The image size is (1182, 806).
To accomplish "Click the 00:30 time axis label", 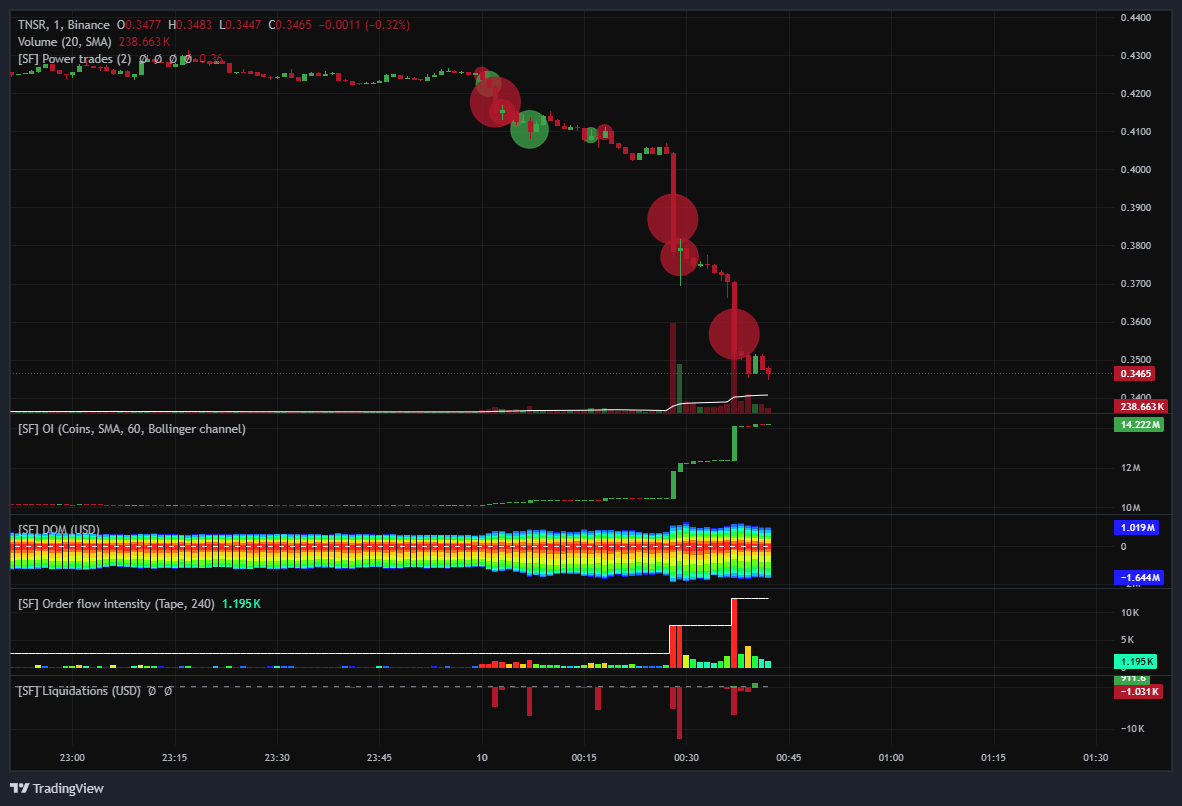I will pyautogui.click(x=686, y=758).
